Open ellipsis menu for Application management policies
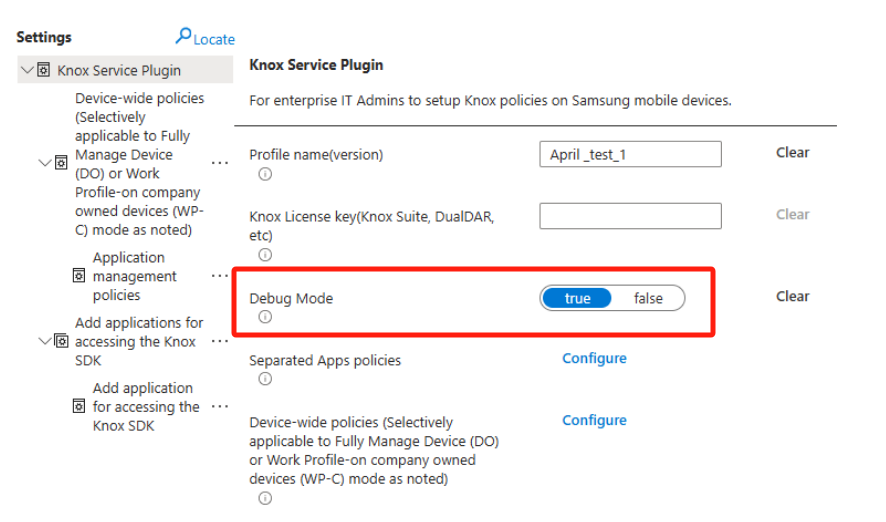 (x=219, y=276)
